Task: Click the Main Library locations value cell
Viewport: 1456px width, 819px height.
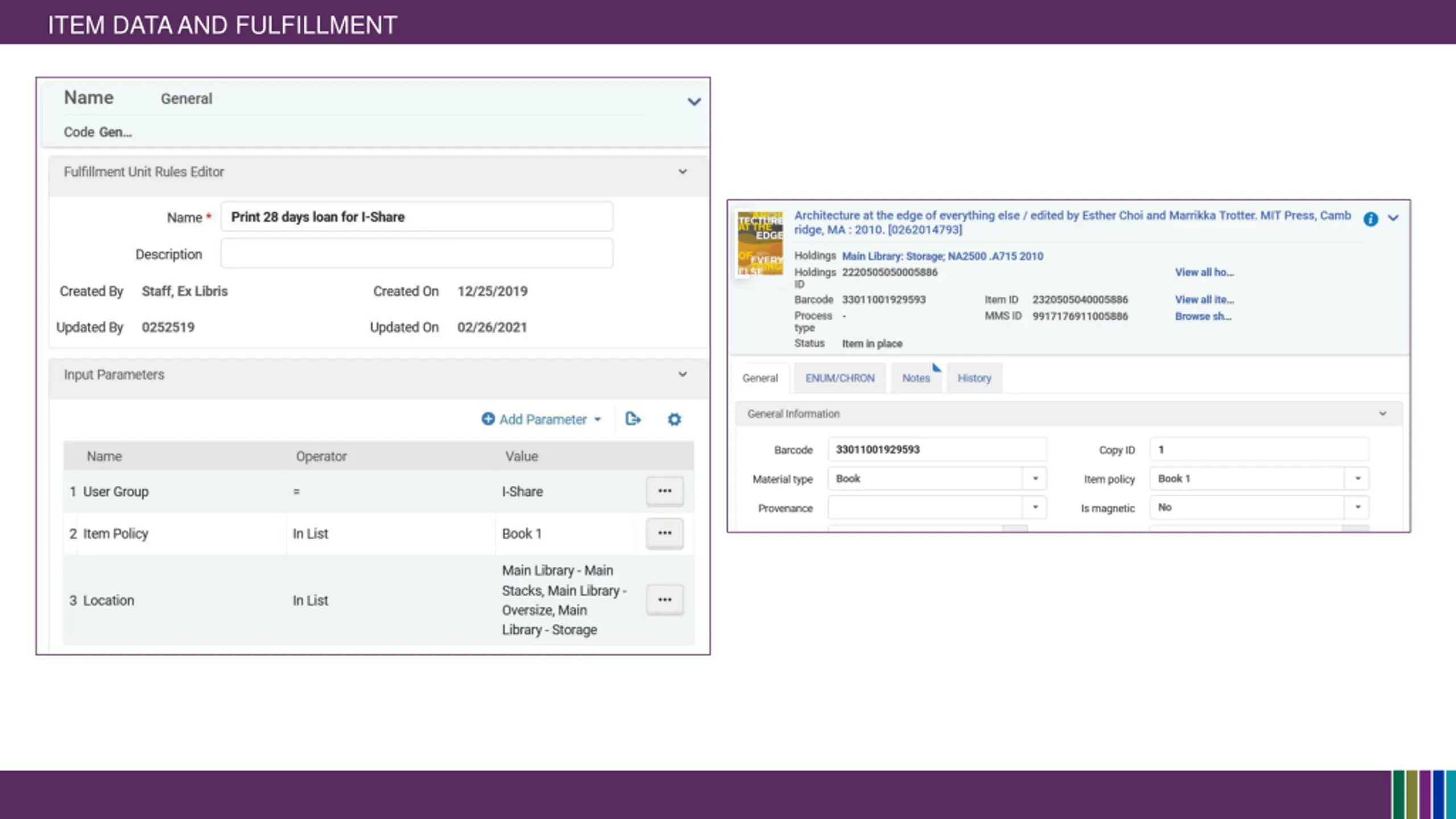Action: tap(564, 600)
